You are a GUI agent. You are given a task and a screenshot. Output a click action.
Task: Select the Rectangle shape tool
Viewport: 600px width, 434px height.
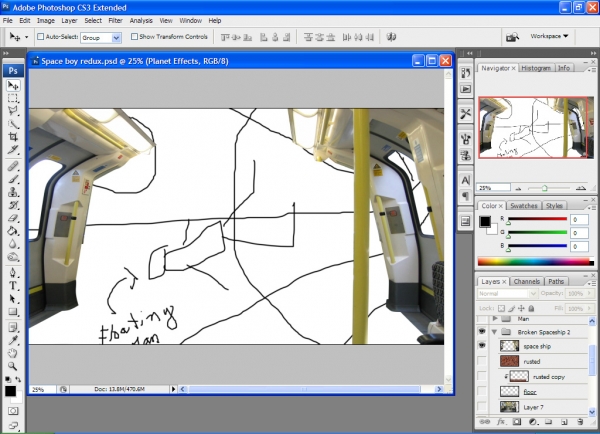coord(13,312)
